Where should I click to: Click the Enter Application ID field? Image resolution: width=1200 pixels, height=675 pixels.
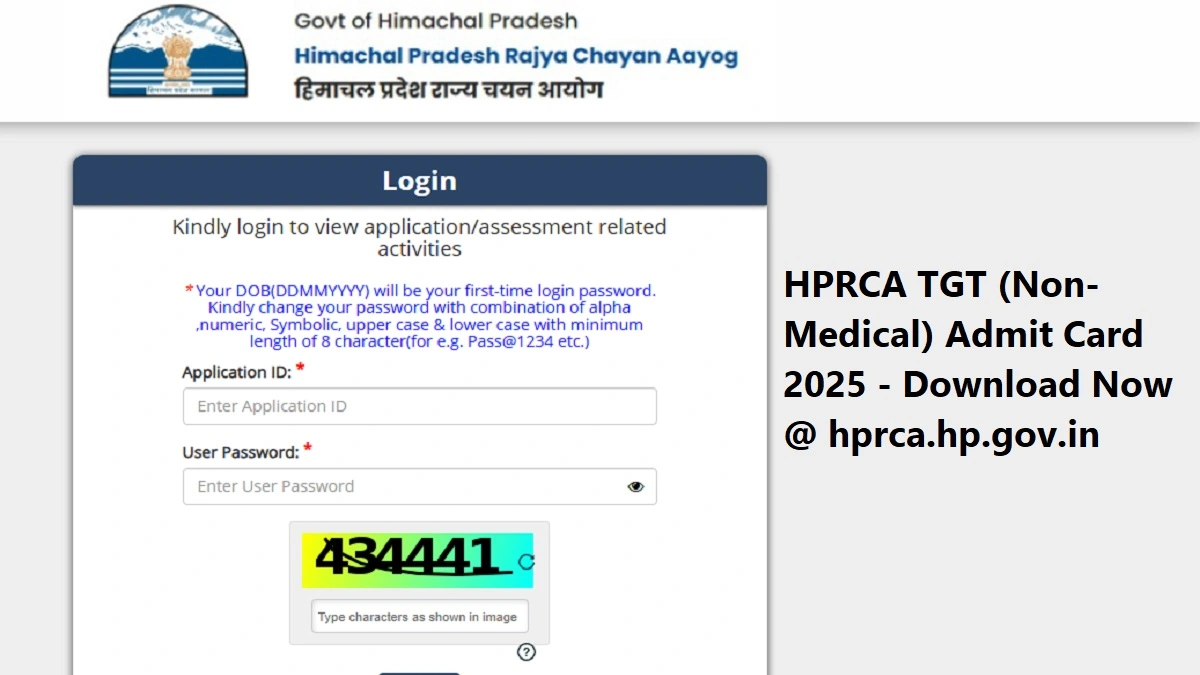pyautogui.click(x=418, y=406)
